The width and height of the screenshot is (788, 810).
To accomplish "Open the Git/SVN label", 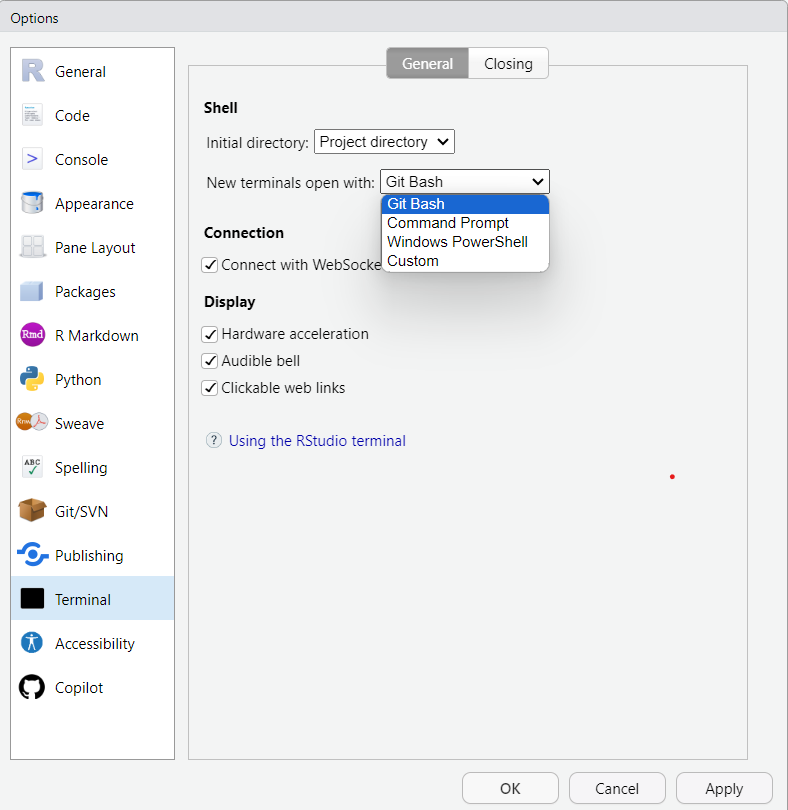I will [x=82, y=511].
